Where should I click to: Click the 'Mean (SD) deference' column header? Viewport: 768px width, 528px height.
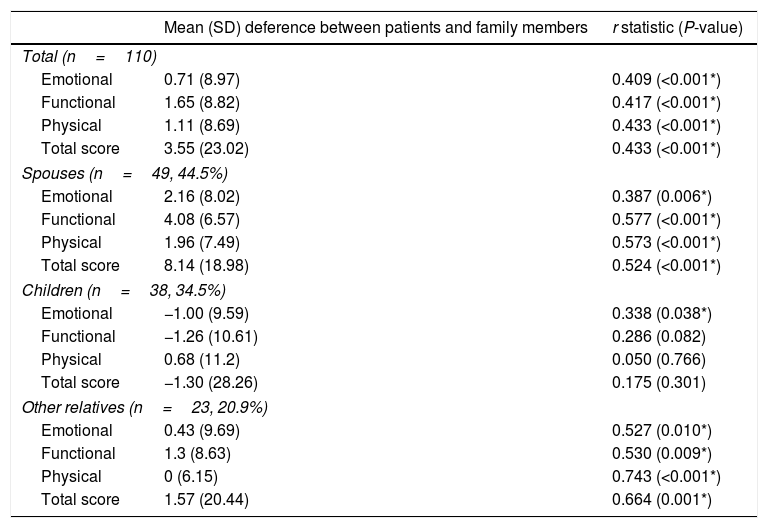point(375,28)
